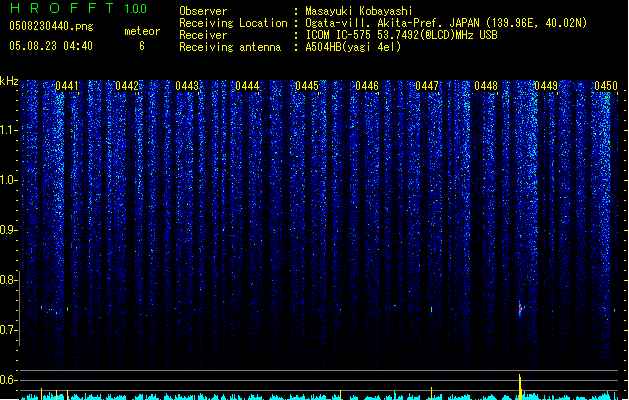This screenshot has height=400, width=629.
Task: Click the 0444 time marker
Action: click(247, 86)
